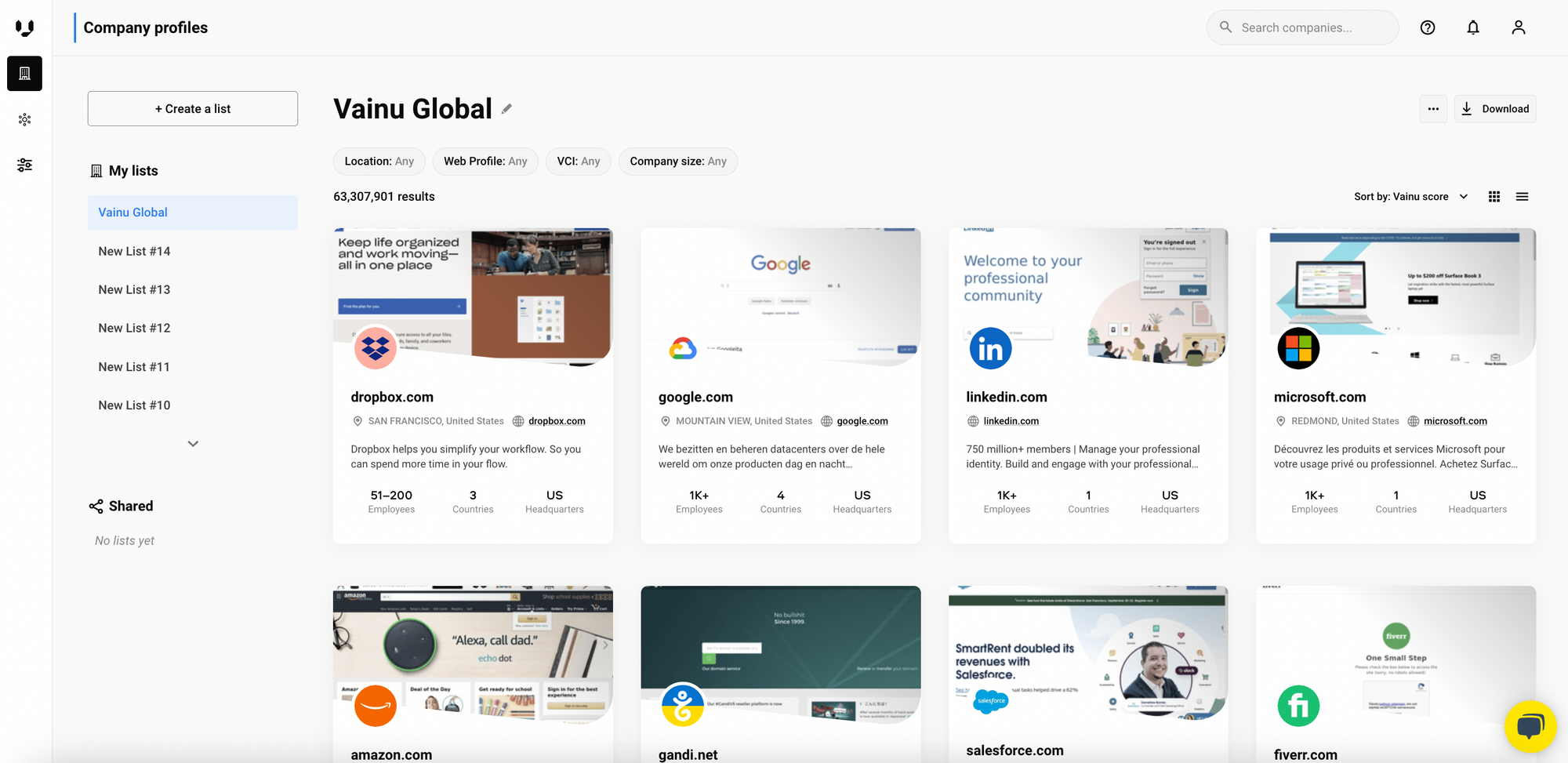Screen dimensions: 1568x763
Task: Switch to the Vainu Global list
Action: click(132, 212)
